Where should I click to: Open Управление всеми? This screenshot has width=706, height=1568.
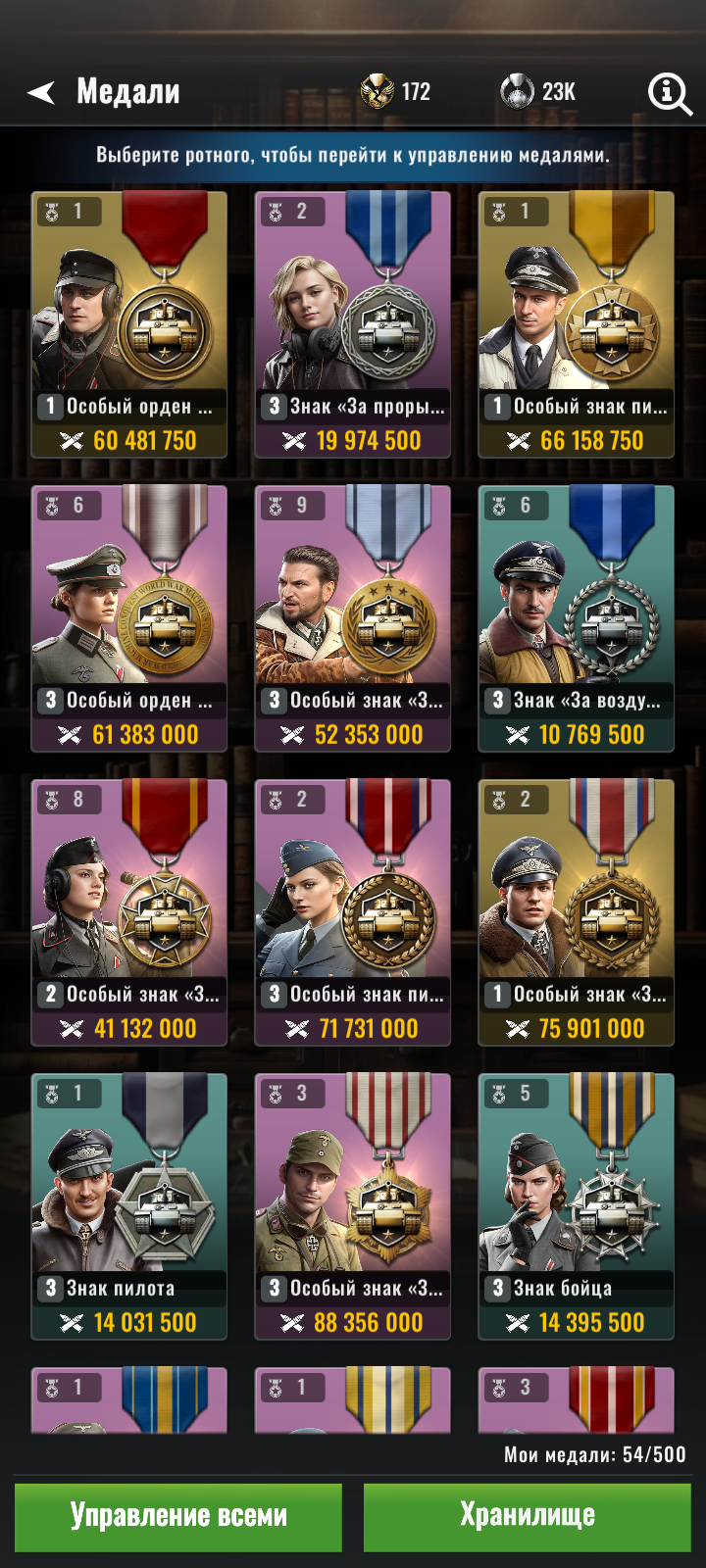click(178, 1516)
